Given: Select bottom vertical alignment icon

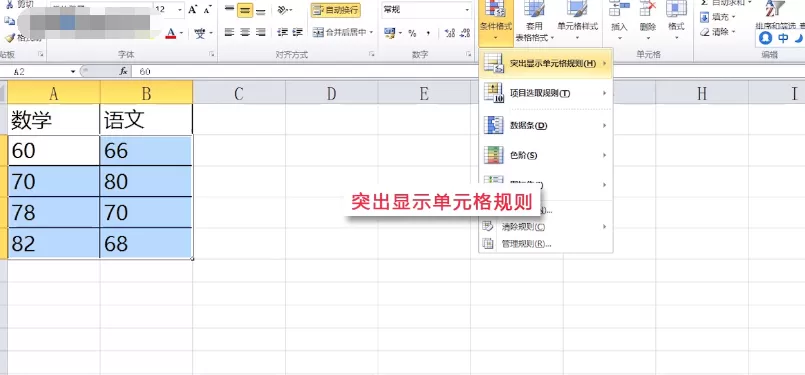Looking at the screenshot, I should pyautogui.click(x=261, y=10).
